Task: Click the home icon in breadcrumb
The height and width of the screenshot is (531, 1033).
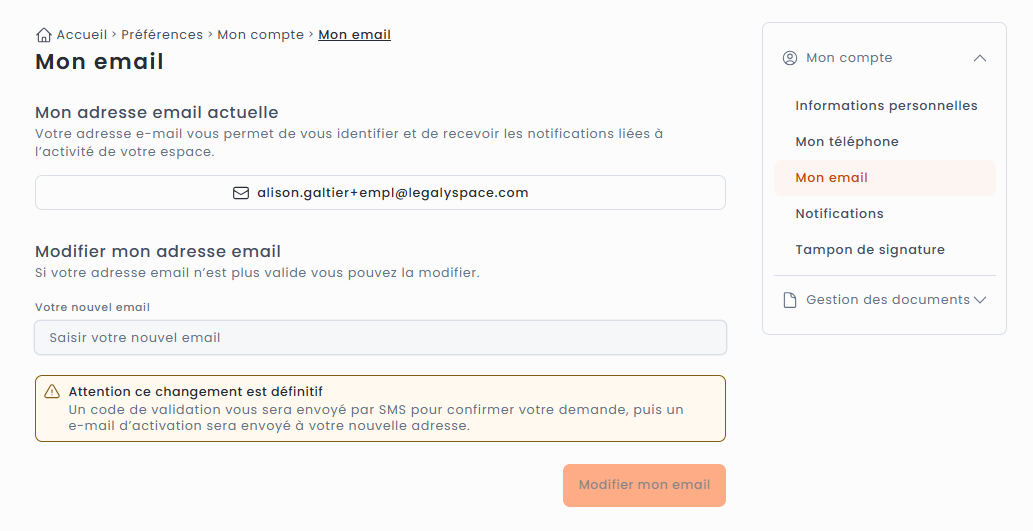Action: click(x=44, y=35)
